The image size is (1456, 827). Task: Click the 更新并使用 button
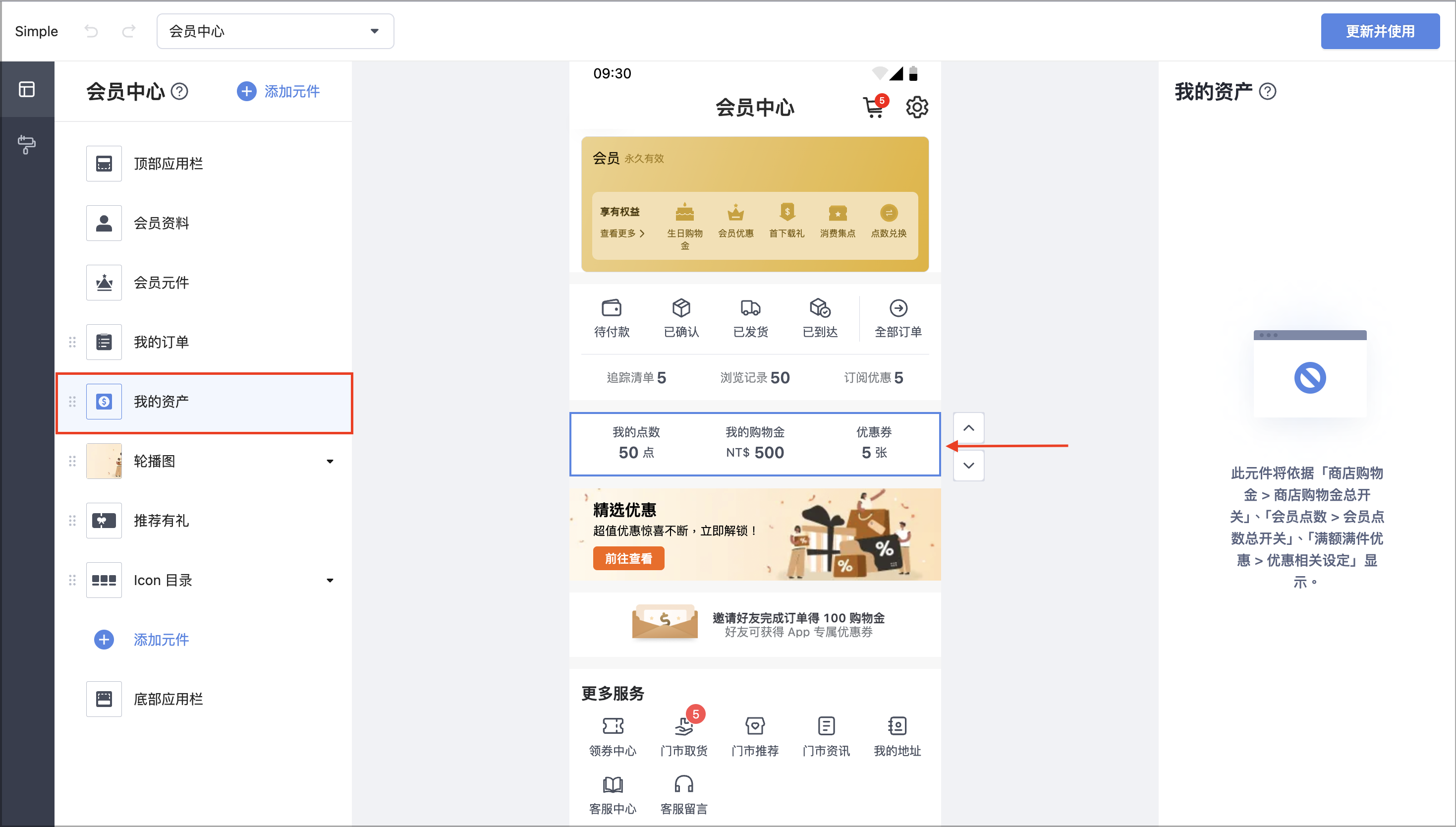click(x=1380, y=31)
